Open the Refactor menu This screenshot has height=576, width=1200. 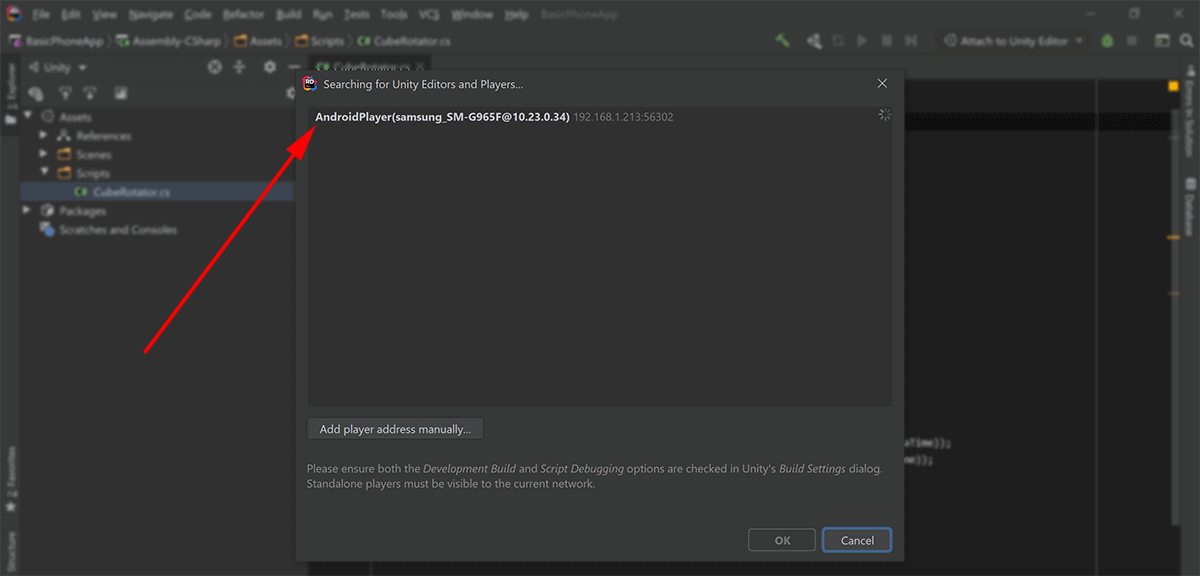click(x=243, y=15)
